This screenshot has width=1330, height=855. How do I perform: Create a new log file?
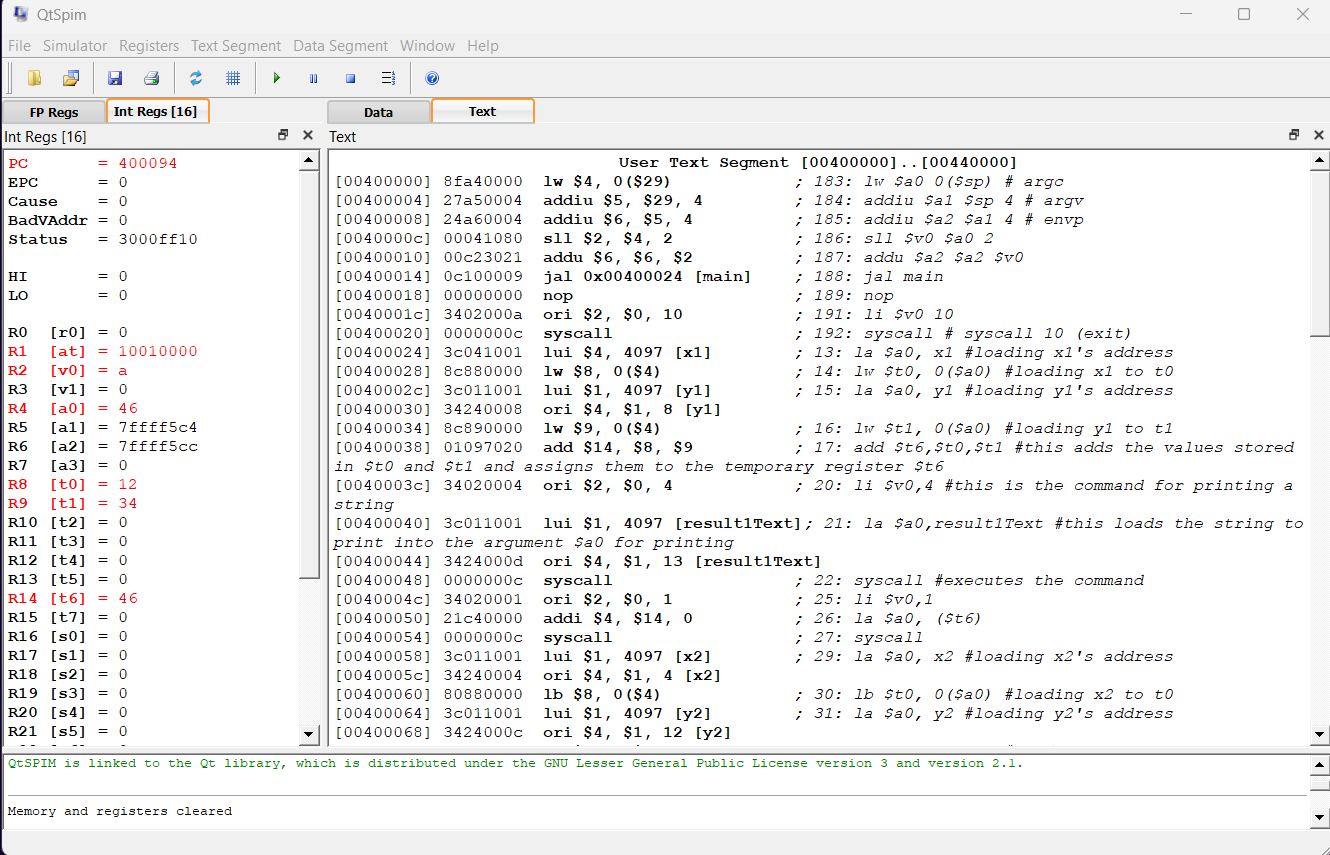[34, 77]
